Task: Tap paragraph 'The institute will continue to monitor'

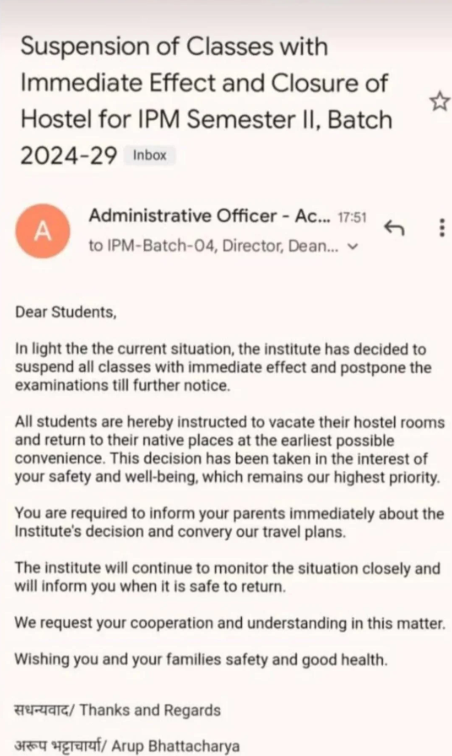Action: pyautogui.click(x=227, y=577)
